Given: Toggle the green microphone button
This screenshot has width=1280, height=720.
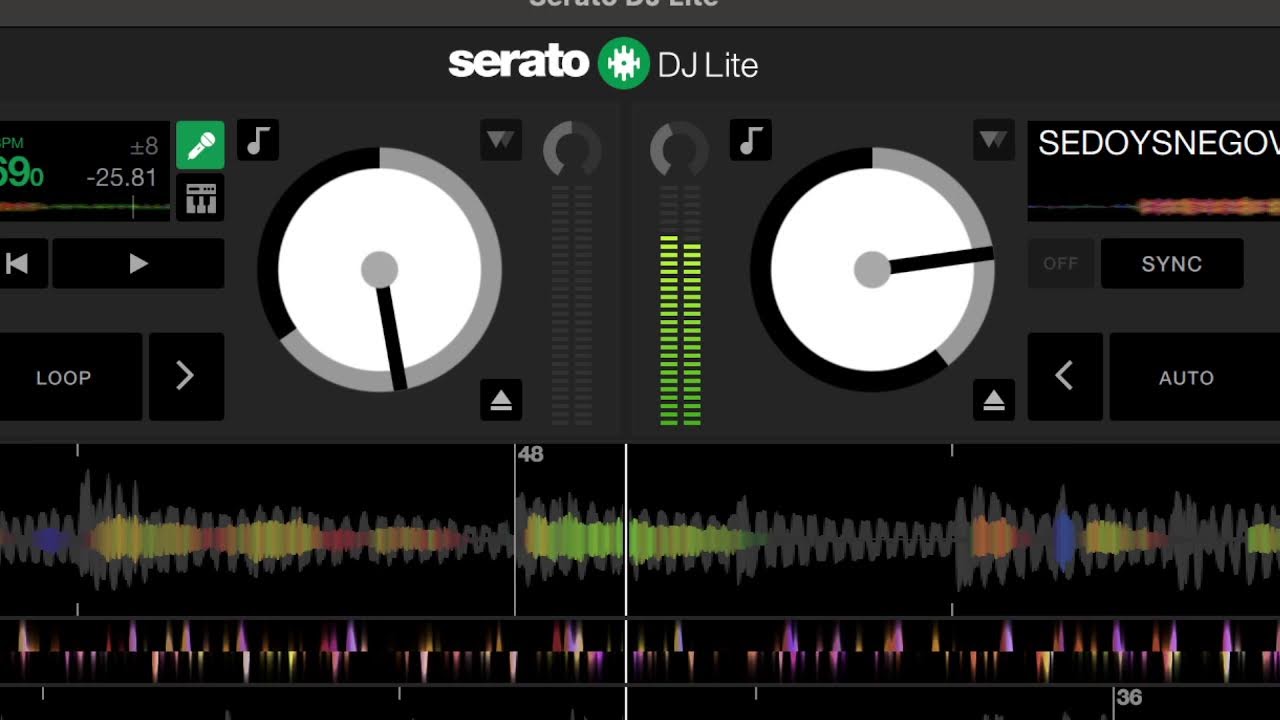Looking at the screenshot, I should coord(200,146).
